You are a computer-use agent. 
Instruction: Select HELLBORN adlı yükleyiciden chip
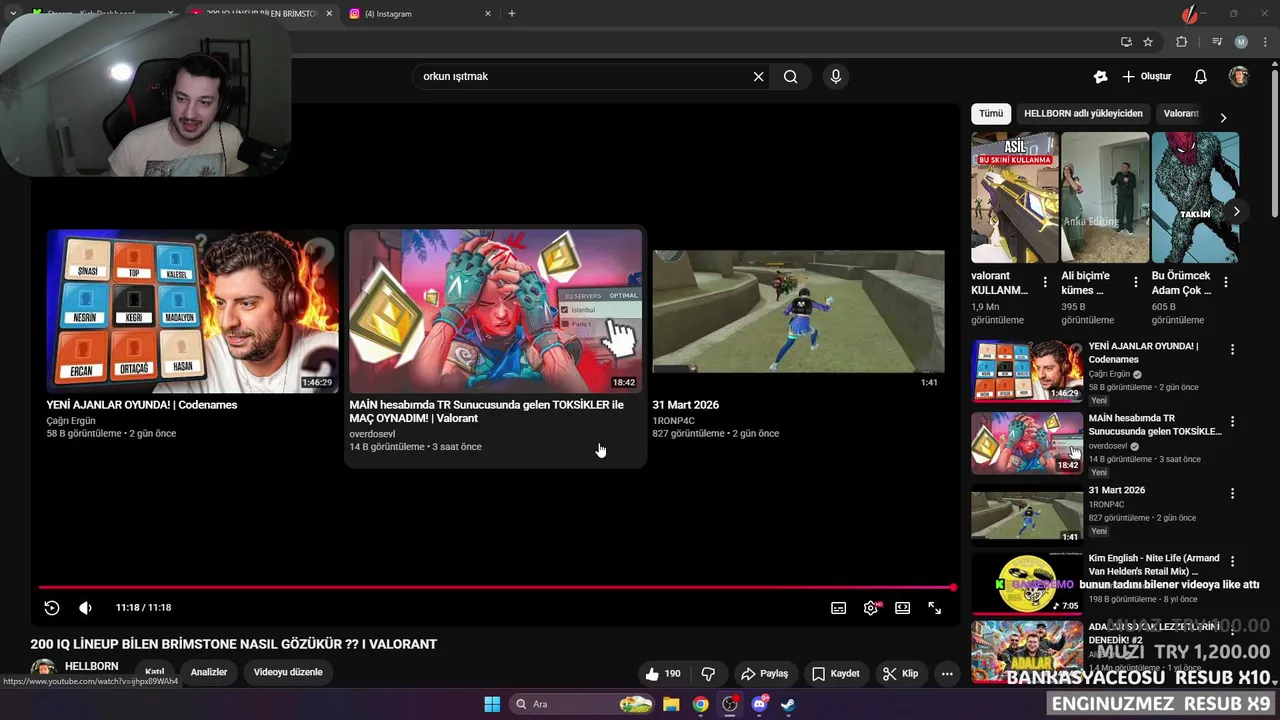pyautogui.click(x=1083, y=114)
